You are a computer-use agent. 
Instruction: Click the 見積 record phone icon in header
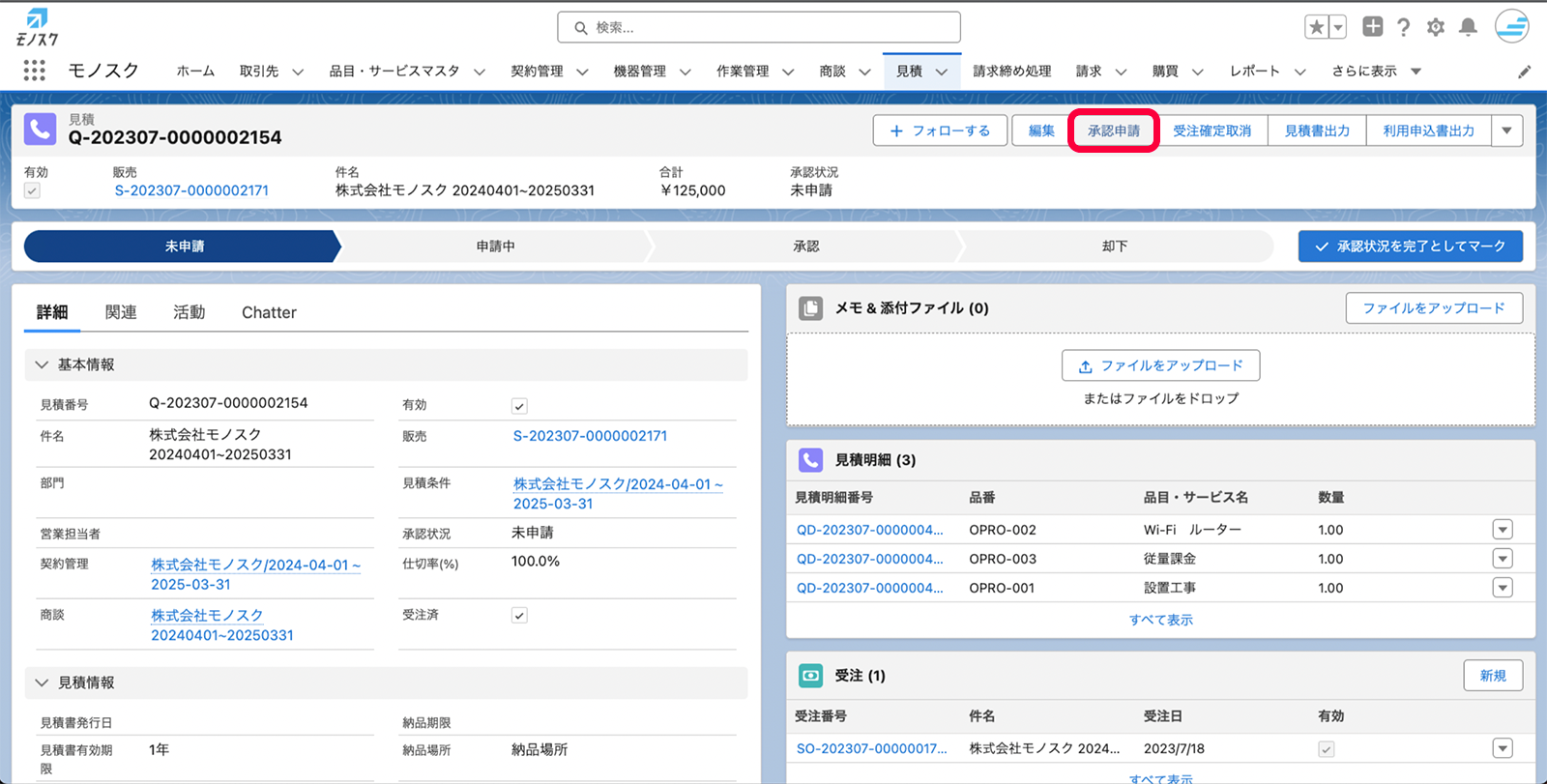tap(40, 129)
